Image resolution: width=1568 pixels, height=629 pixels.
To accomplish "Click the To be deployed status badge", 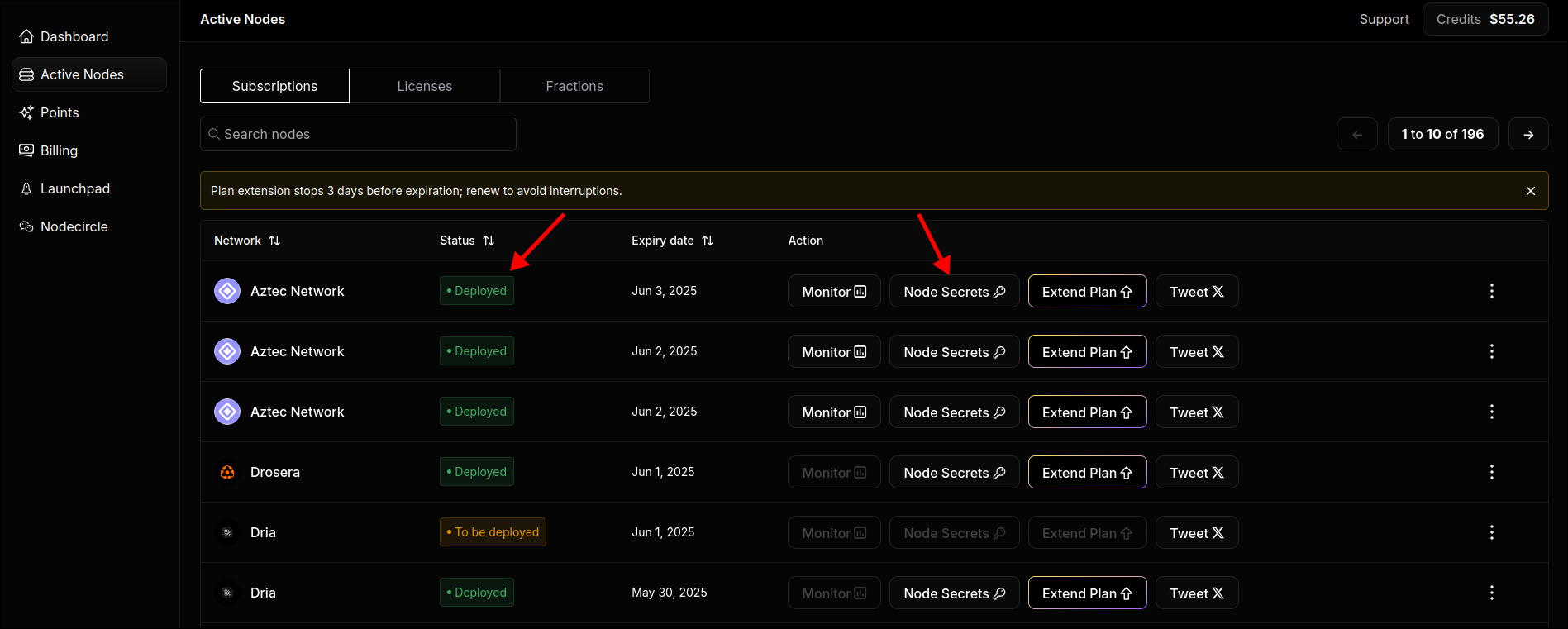I will (x=493, y=532).
